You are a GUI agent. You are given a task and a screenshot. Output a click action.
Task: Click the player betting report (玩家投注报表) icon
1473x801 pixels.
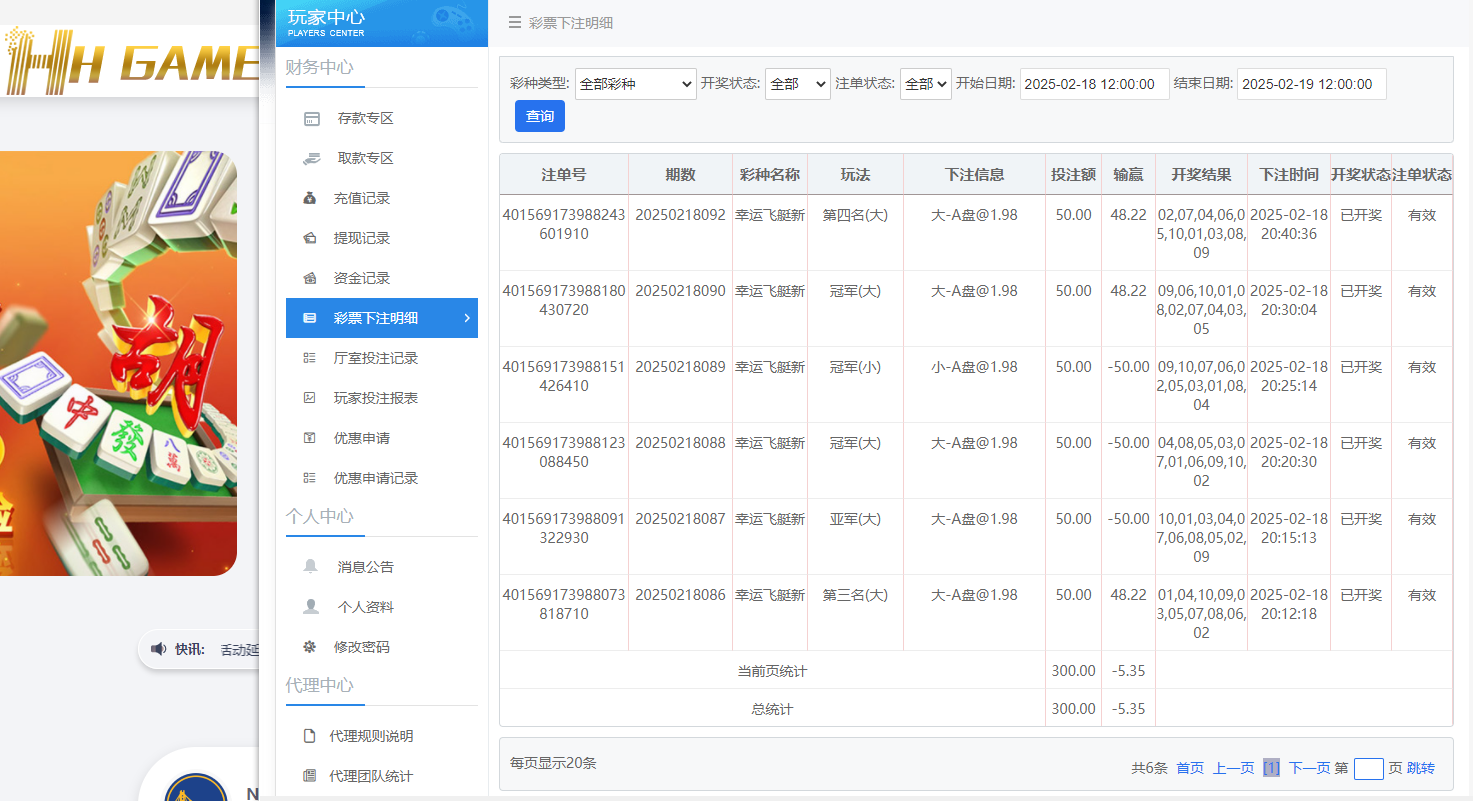(x=310, y=398)
